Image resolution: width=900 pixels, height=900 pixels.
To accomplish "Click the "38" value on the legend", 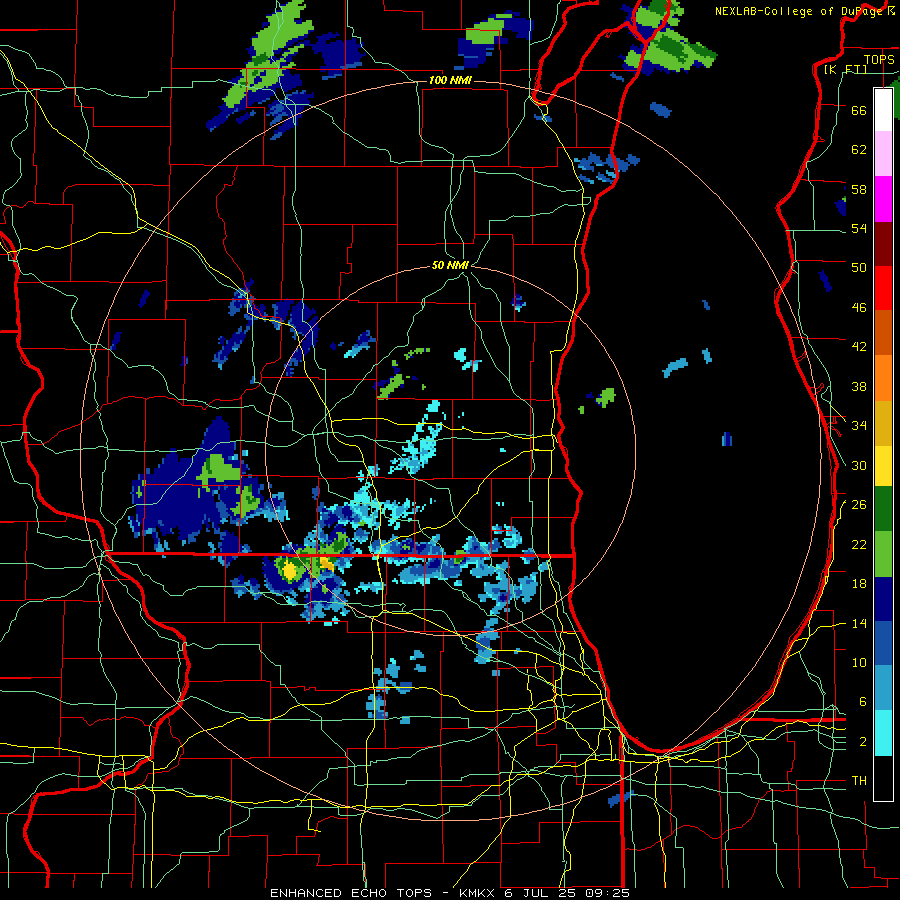I will pyautogui.click(x=859, y=386).
